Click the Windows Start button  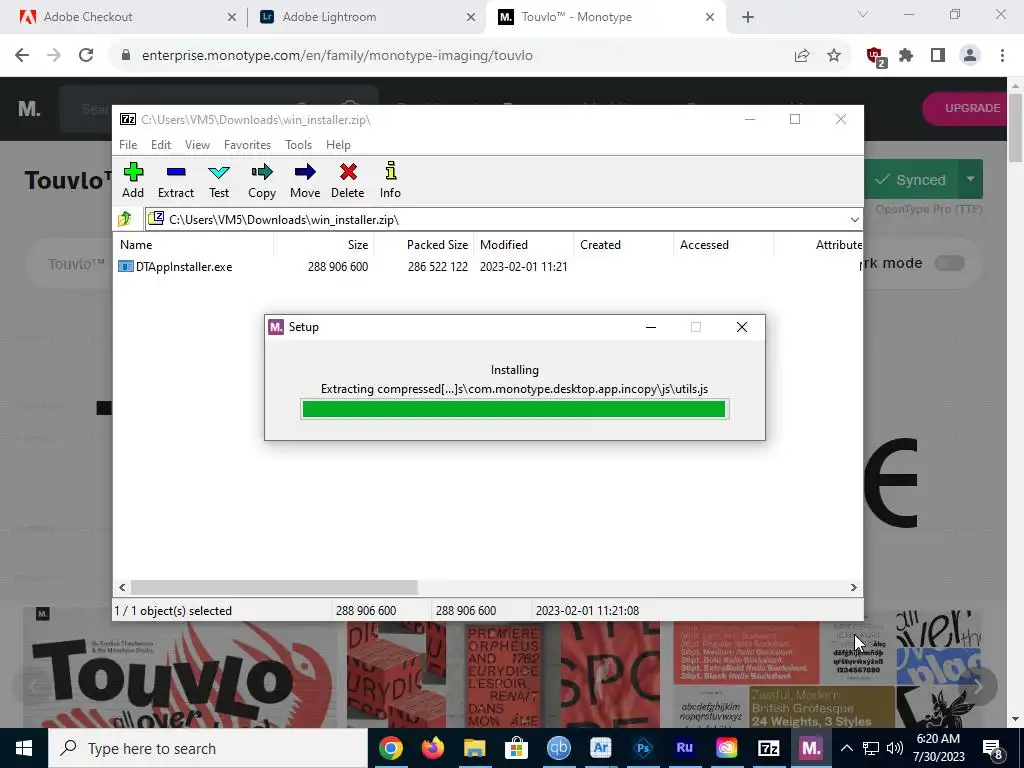(x=24, y=748)
